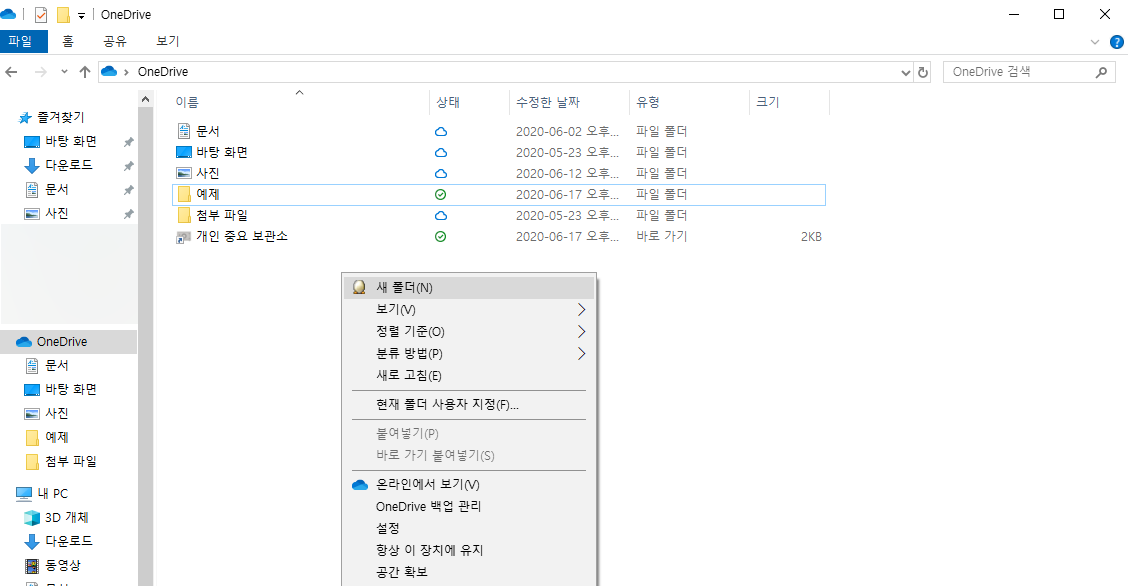Open the 파일 ribbon tab
1142x586 pixels.
[23, 41]
